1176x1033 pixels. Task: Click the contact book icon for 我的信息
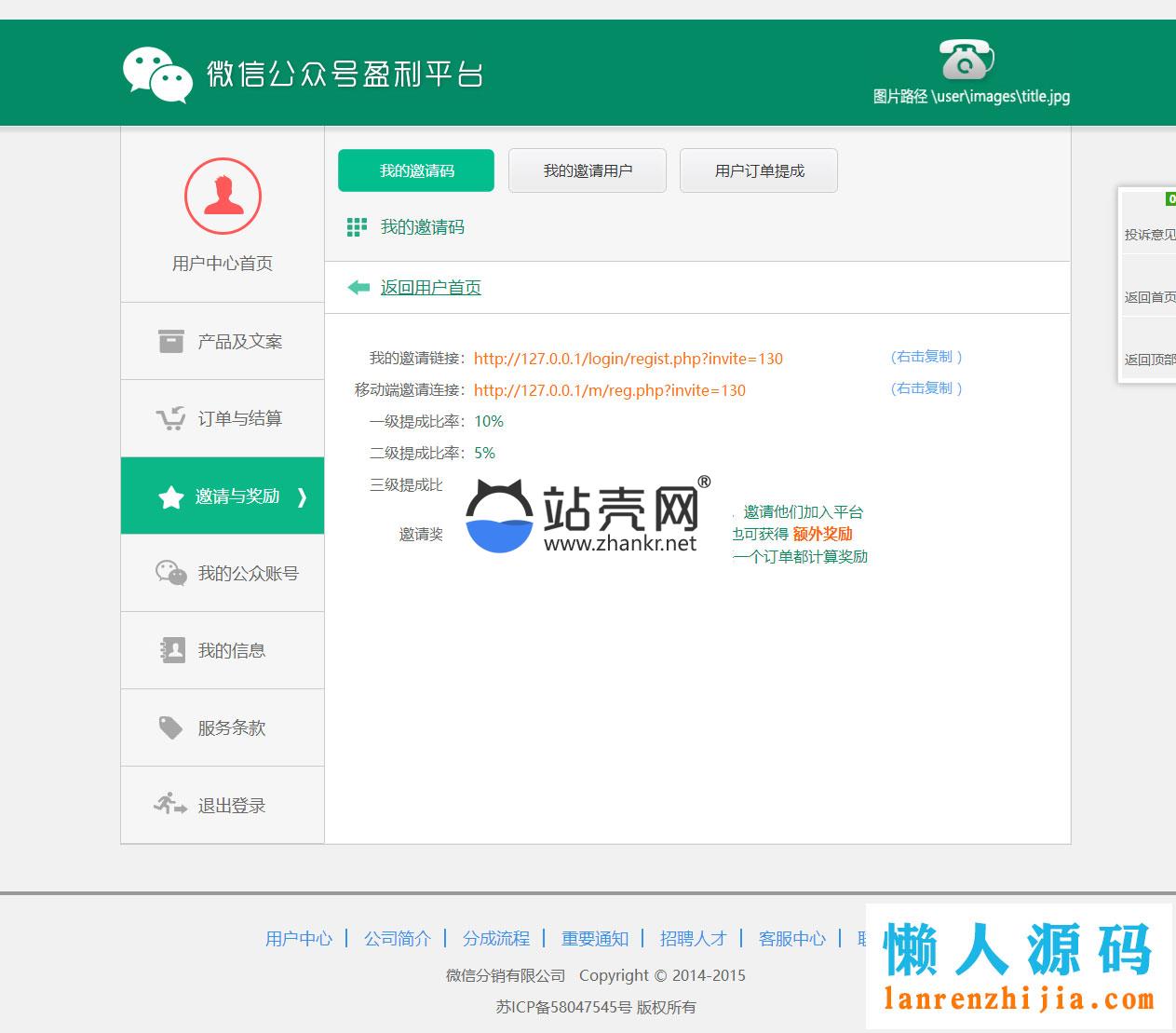[170, 650]
